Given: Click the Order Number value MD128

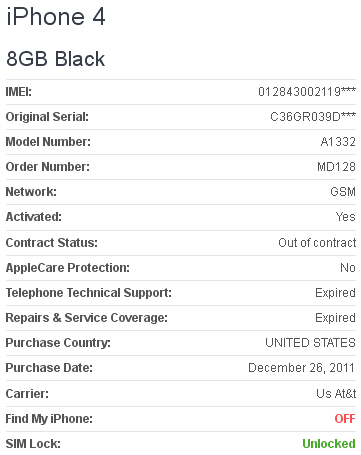Looking at the screenshot, I should 336,167.
